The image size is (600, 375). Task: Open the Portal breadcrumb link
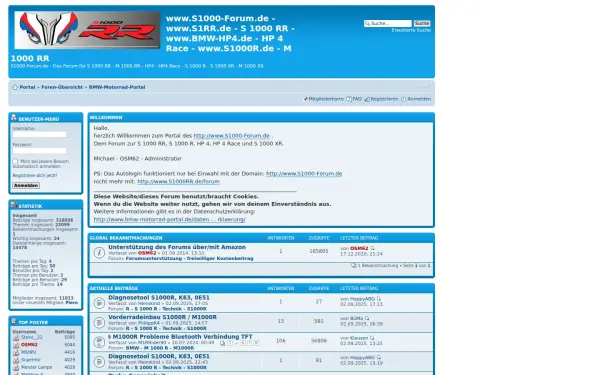(x=27, y=87)
